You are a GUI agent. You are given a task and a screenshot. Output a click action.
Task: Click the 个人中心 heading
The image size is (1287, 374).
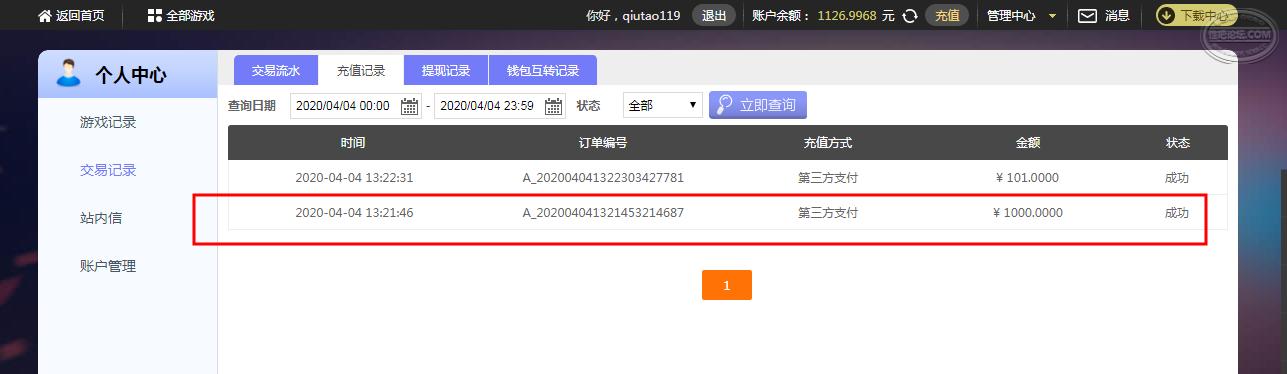point(130,75)
